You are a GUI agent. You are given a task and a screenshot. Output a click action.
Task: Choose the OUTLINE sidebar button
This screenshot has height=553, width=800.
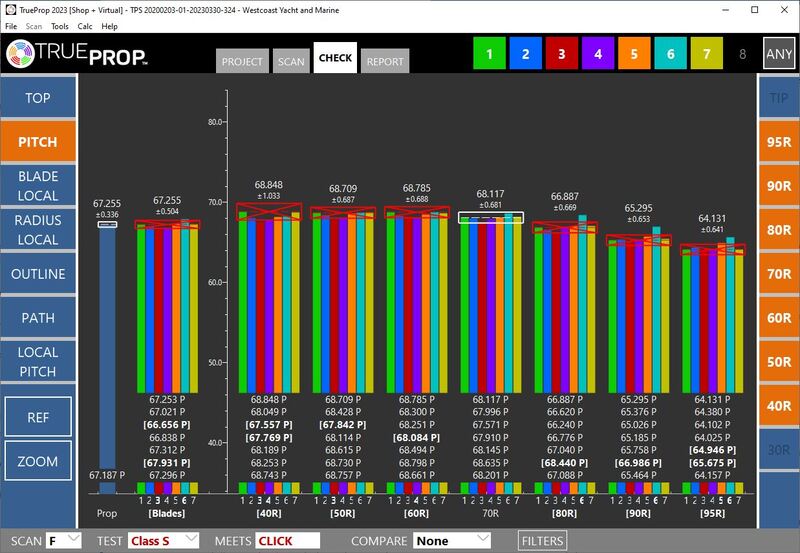click(38, 274)
